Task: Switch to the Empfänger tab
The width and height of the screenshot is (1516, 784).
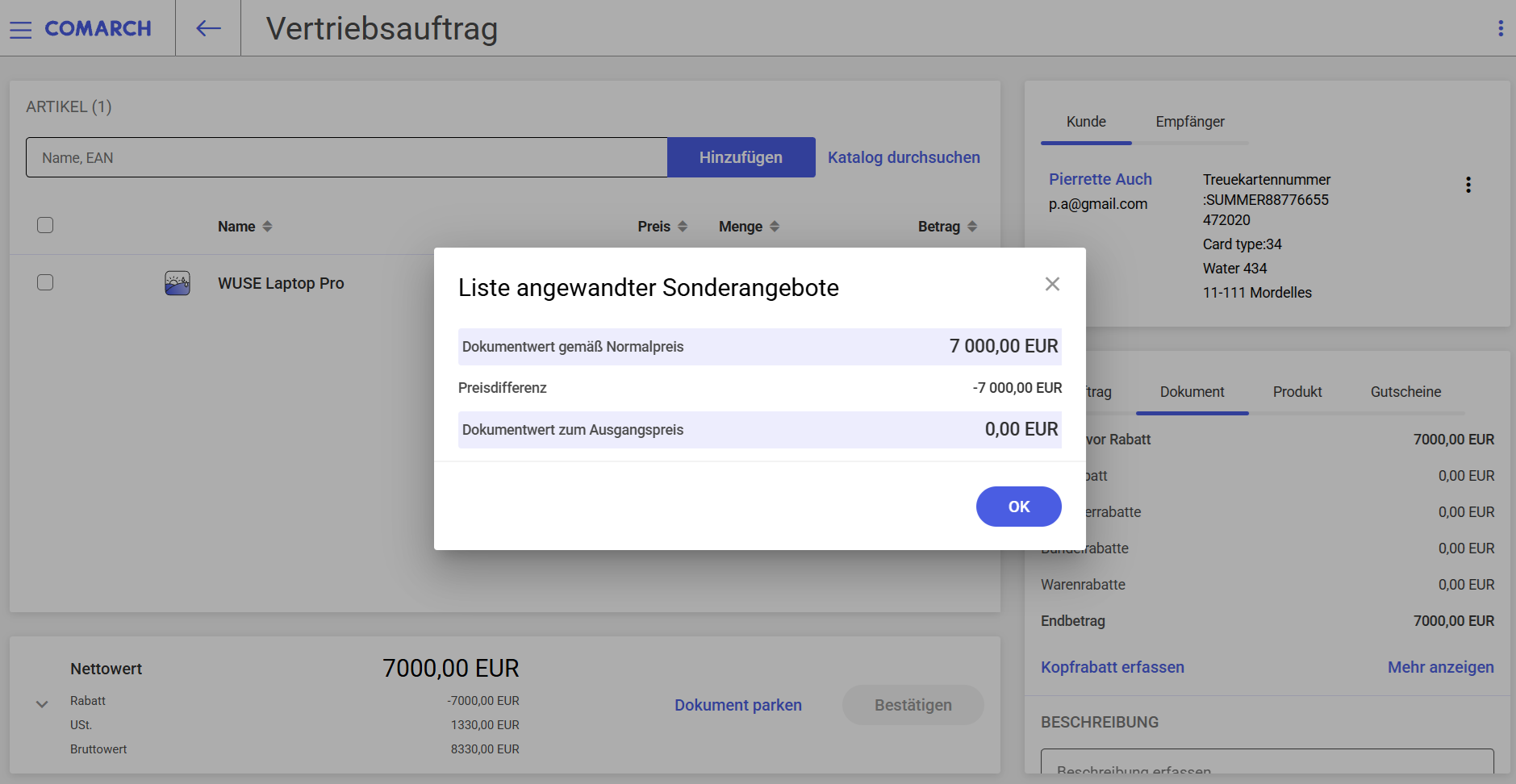Action: [1190, 122]
